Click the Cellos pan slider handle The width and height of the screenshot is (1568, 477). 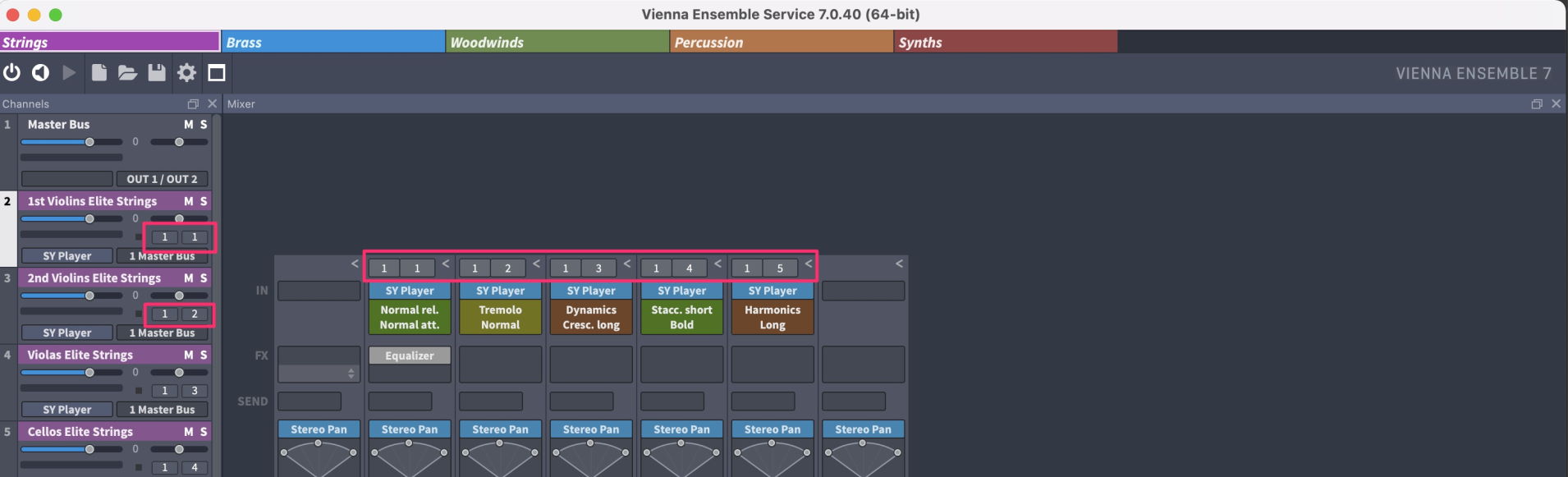(179, 449)
